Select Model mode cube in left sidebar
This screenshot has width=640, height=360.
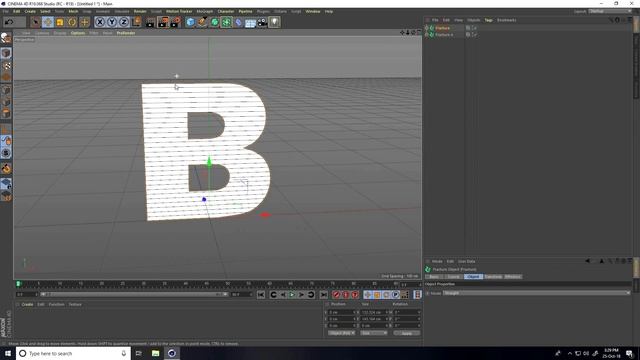point(6,53)
